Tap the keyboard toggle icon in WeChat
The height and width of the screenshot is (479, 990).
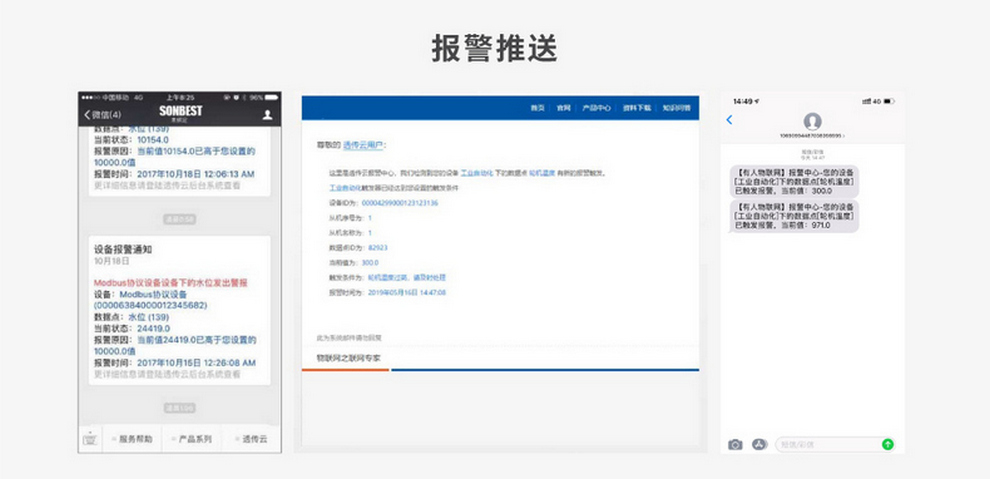90,438
